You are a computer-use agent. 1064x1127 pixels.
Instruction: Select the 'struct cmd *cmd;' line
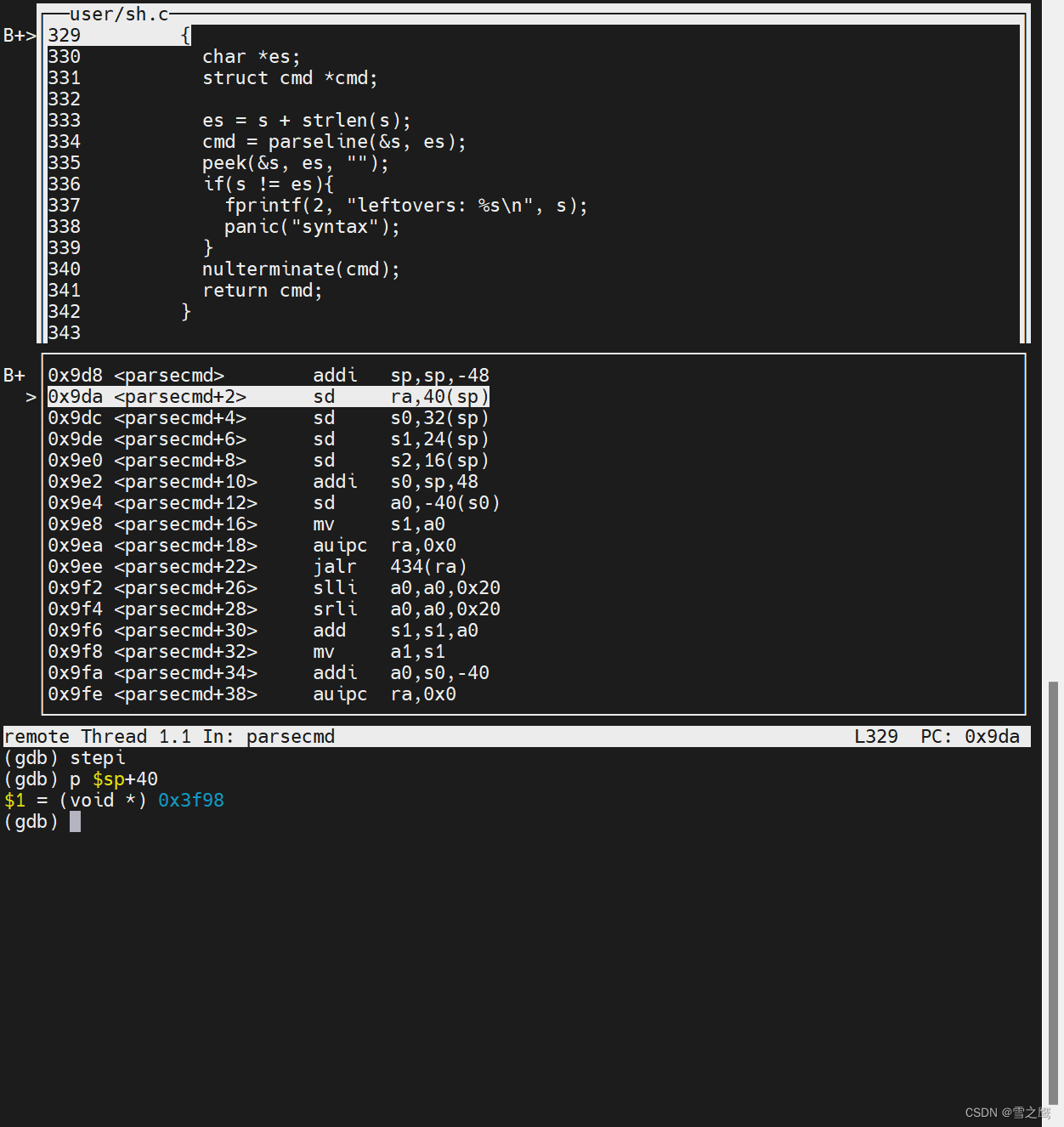tap(290, 78)
